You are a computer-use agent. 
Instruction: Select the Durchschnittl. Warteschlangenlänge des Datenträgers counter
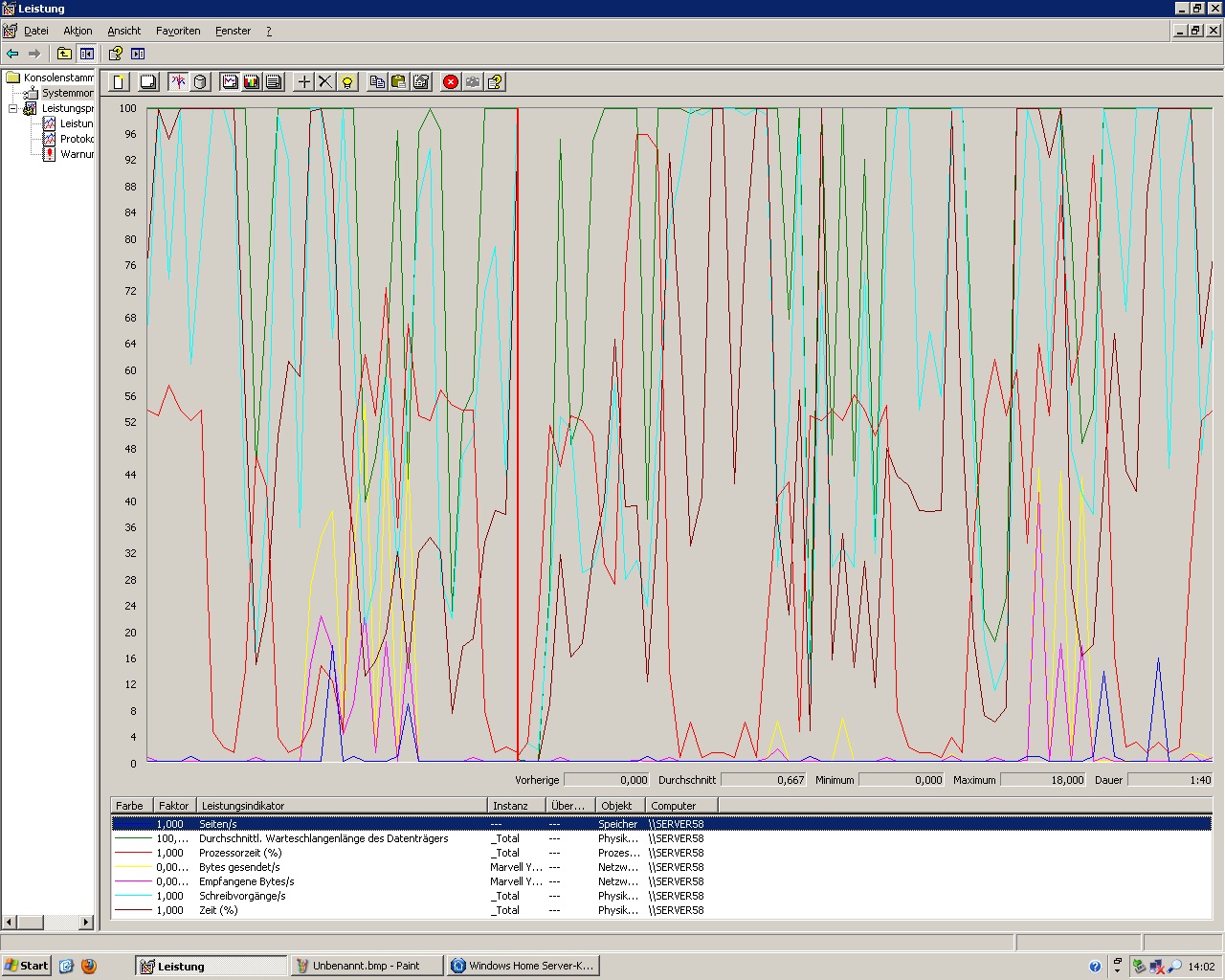tap(661, 838)
